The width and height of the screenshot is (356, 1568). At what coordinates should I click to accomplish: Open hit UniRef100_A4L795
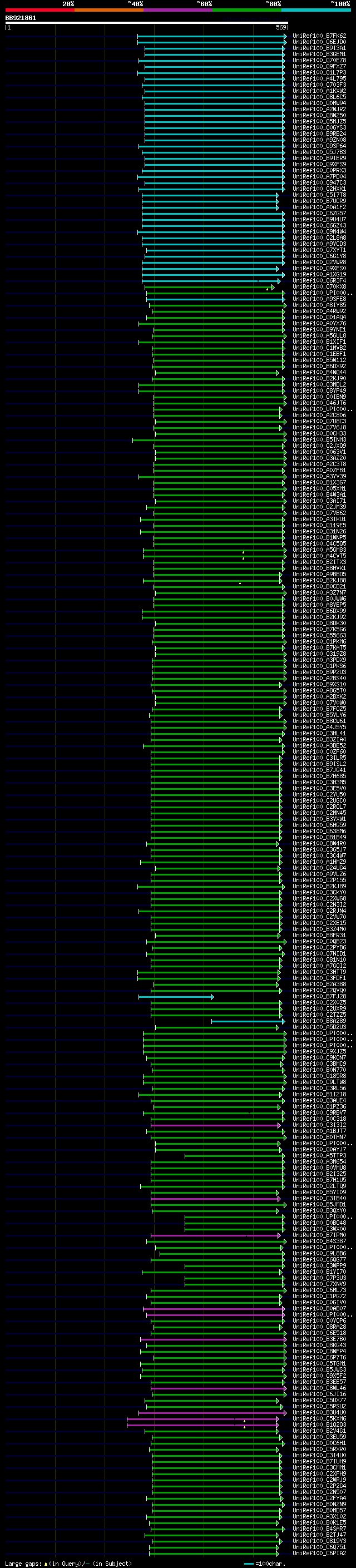point(319,78)
